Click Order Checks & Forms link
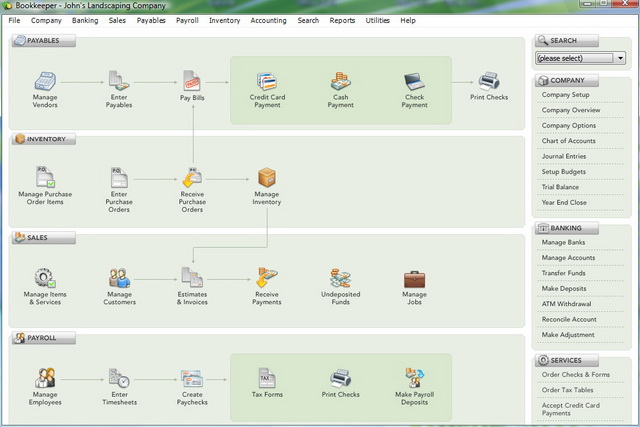This screenshot has height=427, width=640. (x=574, y=375)
